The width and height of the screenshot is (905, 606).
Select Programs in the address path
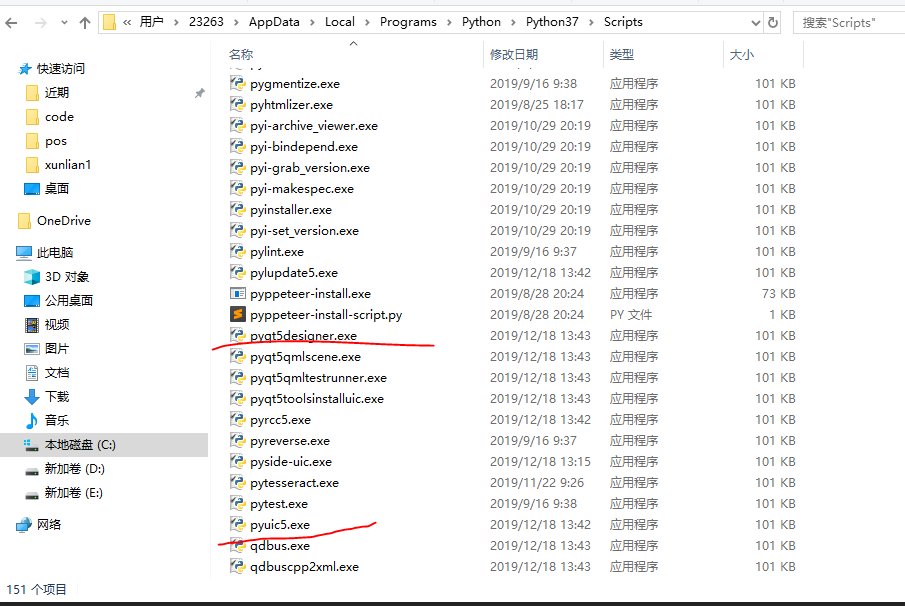tap(408, 22)
